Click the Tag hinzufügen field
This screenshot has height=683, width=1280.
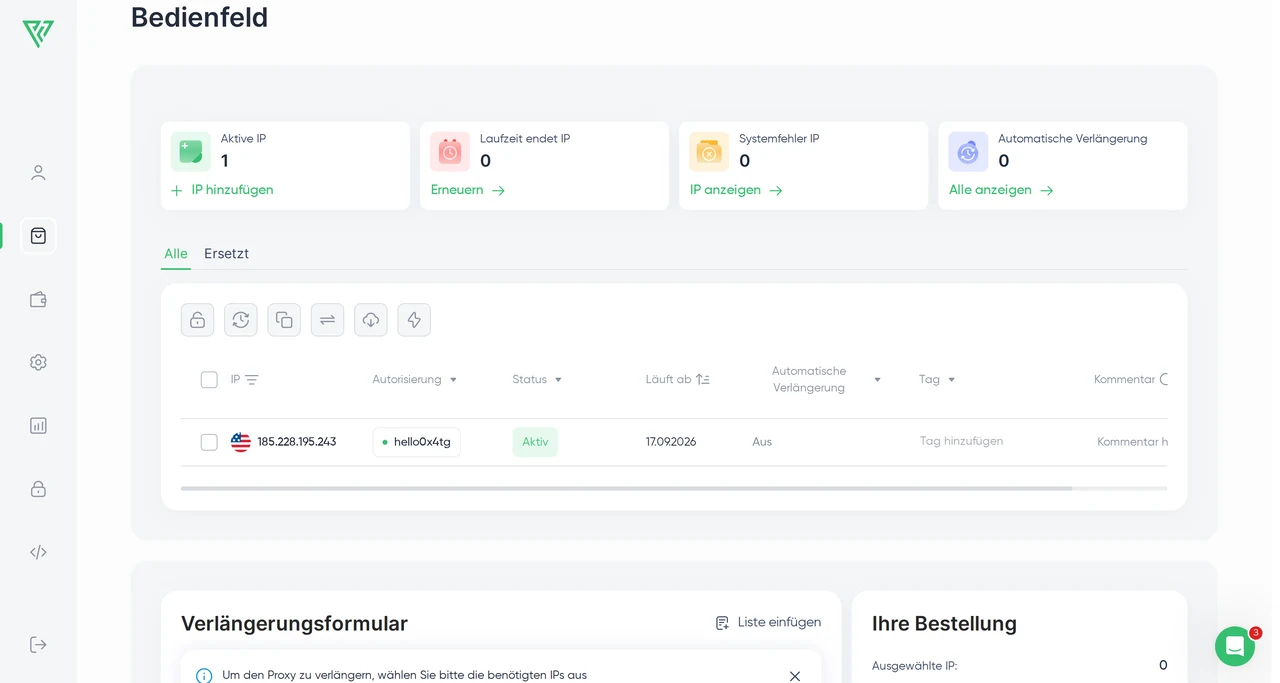(961, 441)
